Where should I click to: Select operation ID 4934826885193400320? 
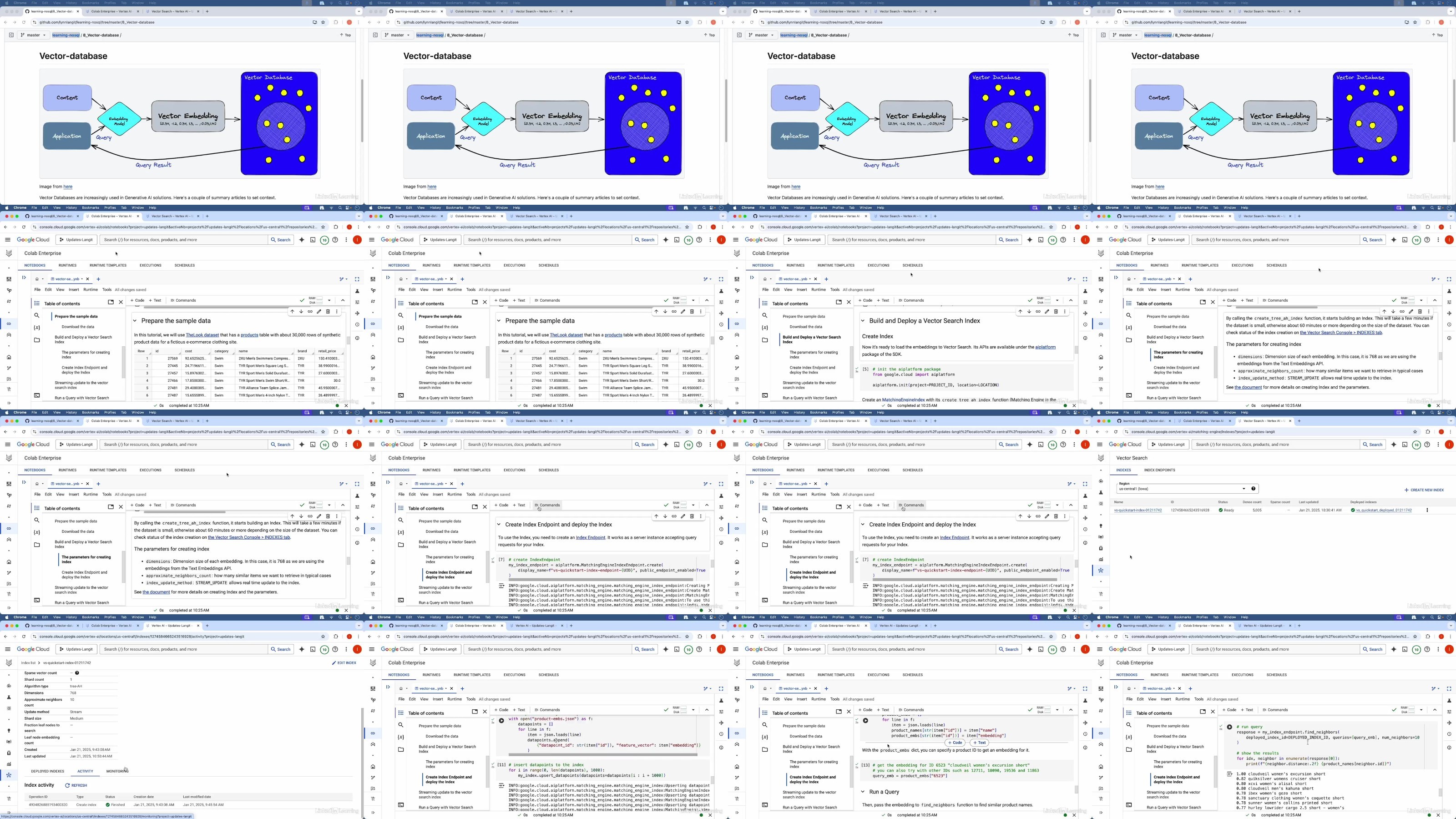coord(48,804)
